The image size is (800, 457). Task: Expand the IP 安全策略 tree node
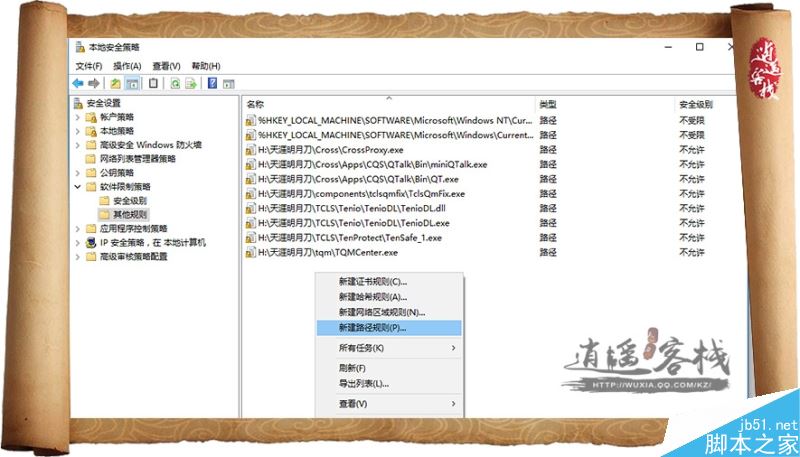click(78, 243)
